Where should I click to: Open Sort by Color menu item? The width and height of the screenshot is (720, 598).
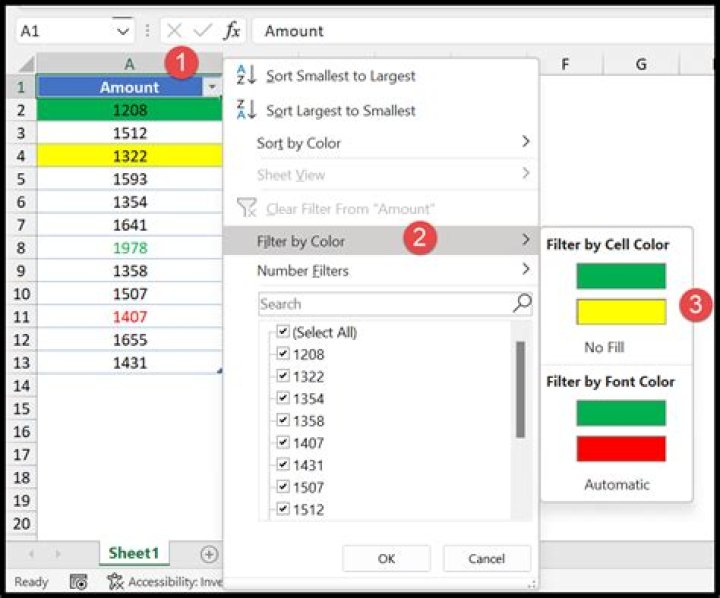pyautogui.click(x=380, y=143)
